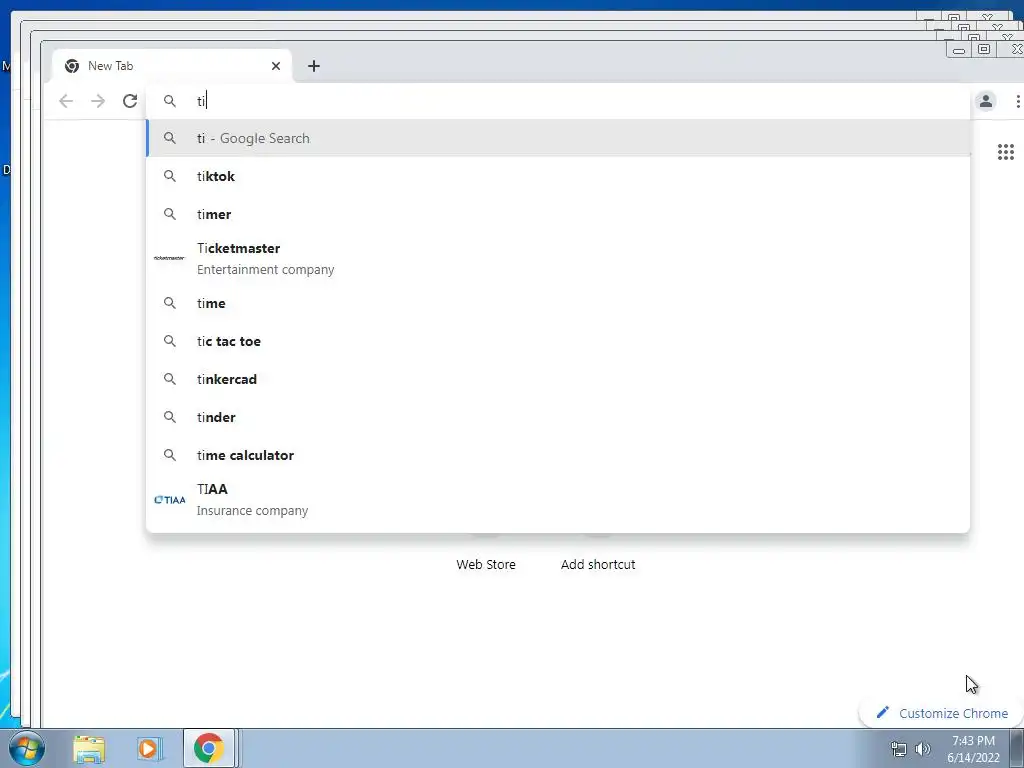Launch Windows Media Player from taskbar
Viewport: 1024px width, 768px height.
pyautogui.click(x=149, y=749)
